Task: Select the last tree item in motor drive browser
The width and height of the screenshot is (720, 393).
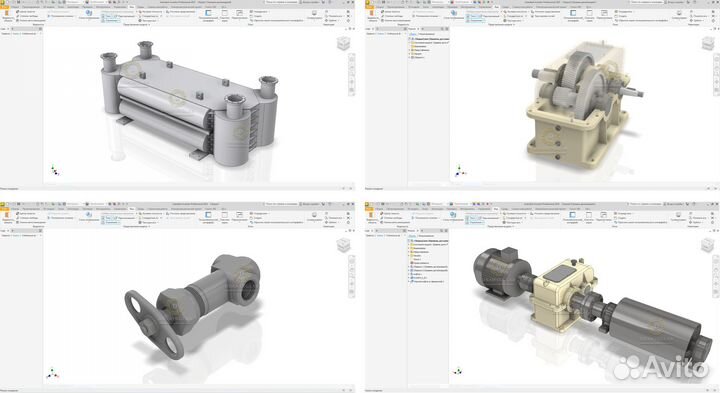Action: click(428, 281)
